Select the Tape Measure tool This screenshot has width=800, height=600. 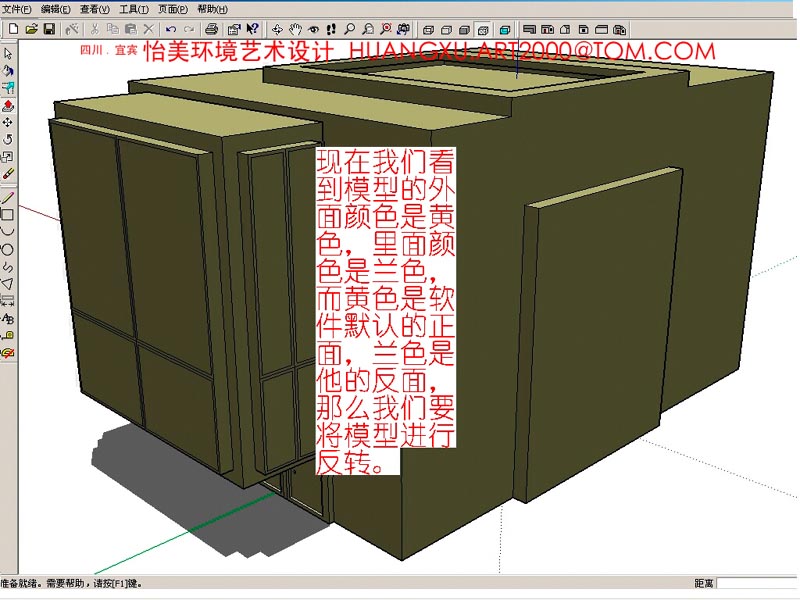coord(8,336)
